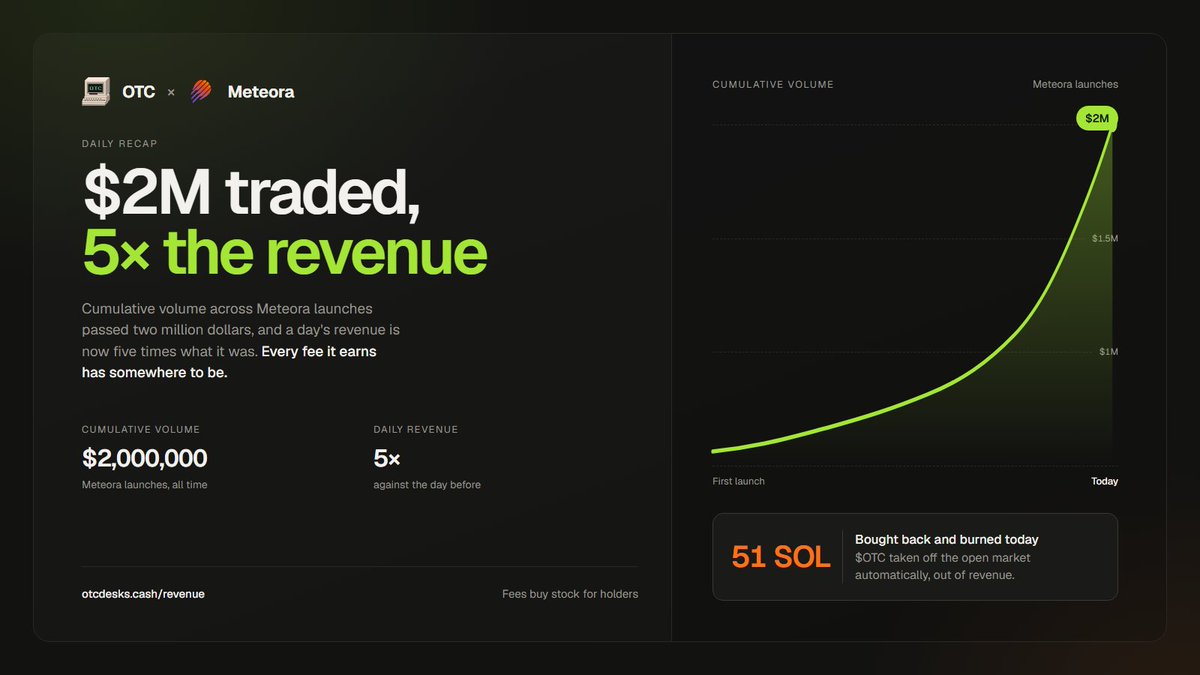Image resolution: width=1200 pixels, height=675 pixels.
Task: Click the 'Meteora launches' chart legend label
Action: pyautogui.click(x=1076, y=85)
